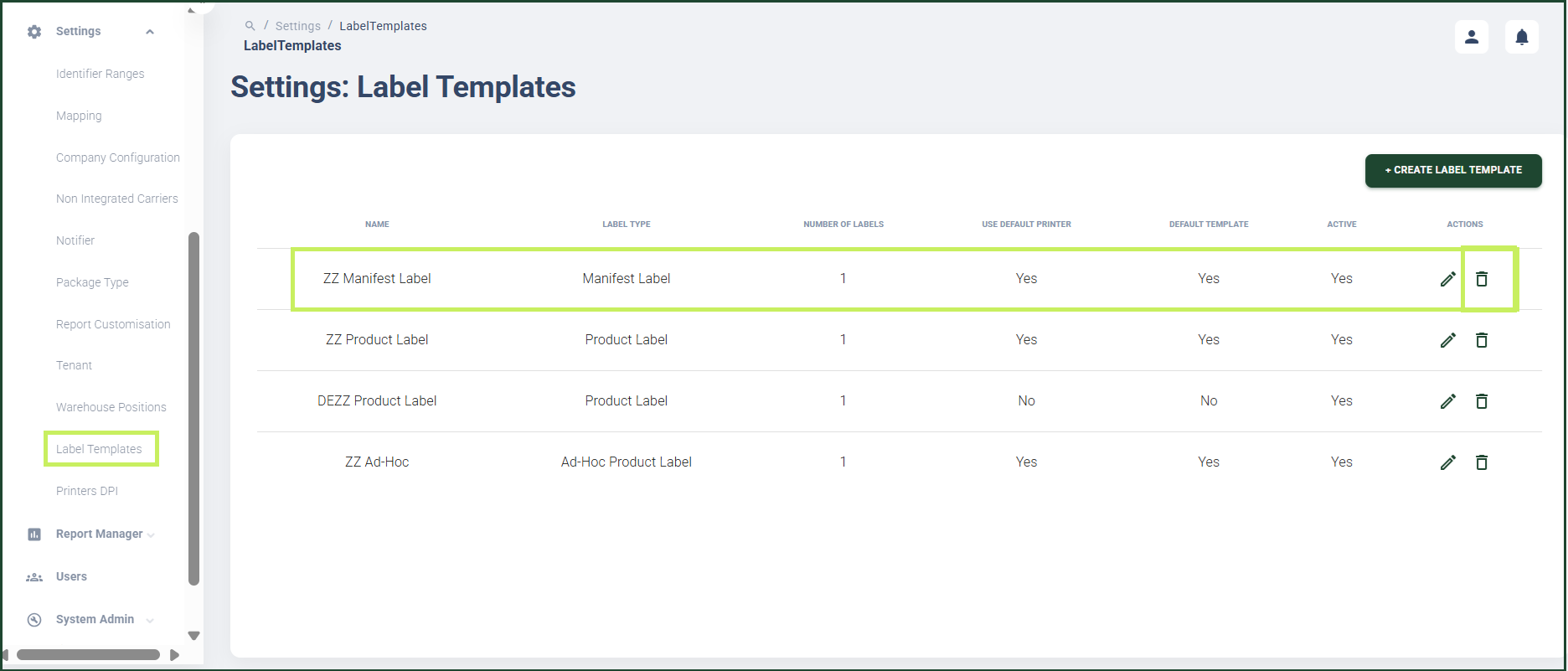
Task: Delete the ZZ Manifest Label template
Action: [x=1481, y=279]
